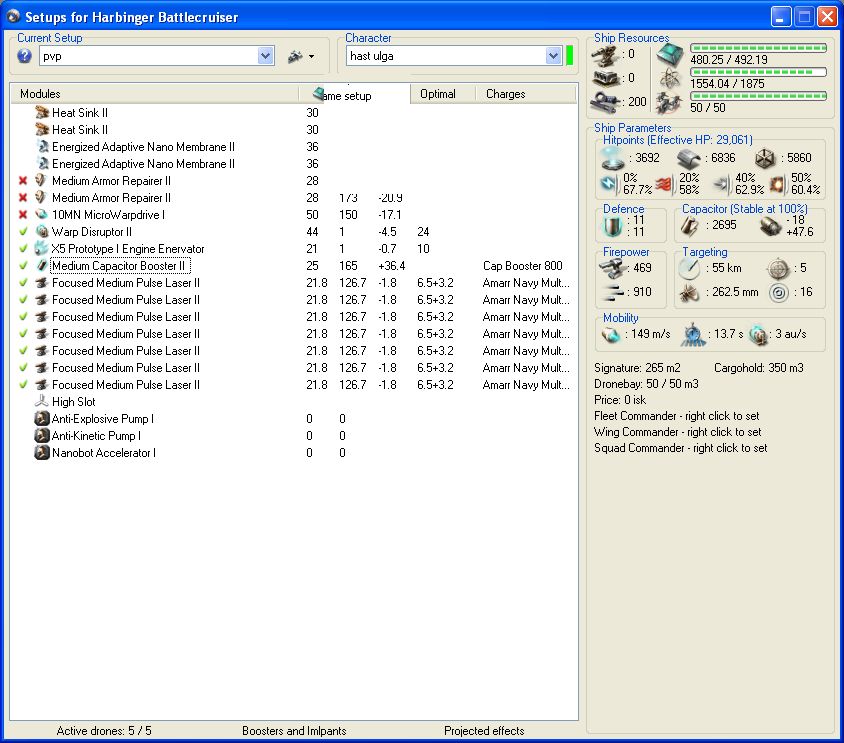This screenshot has width=844, height=743.
Task: Open Projected effects
Action: 484,731
